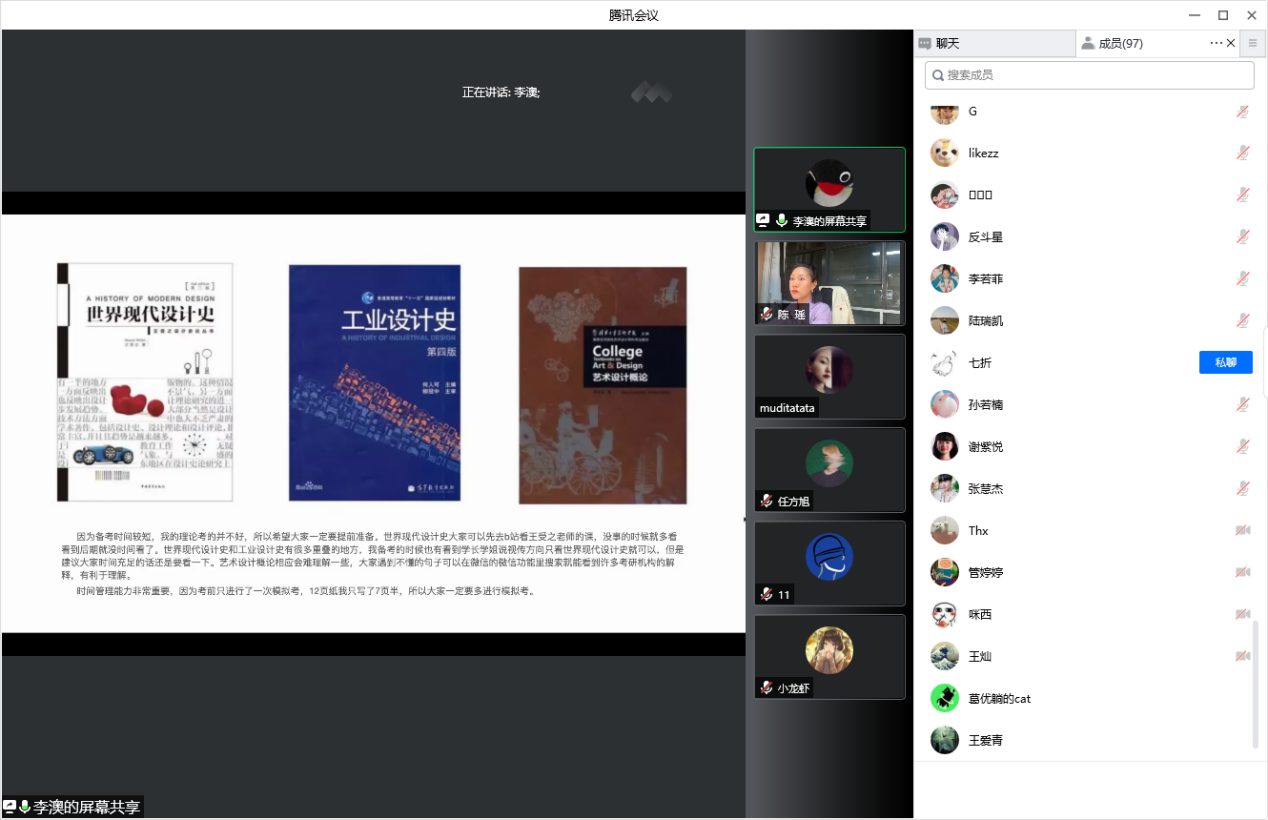Click the disabled camera icon beside Thx
Image resolution: width=1268 pixels, height=820 pixels.
(x=1242, y=531)
